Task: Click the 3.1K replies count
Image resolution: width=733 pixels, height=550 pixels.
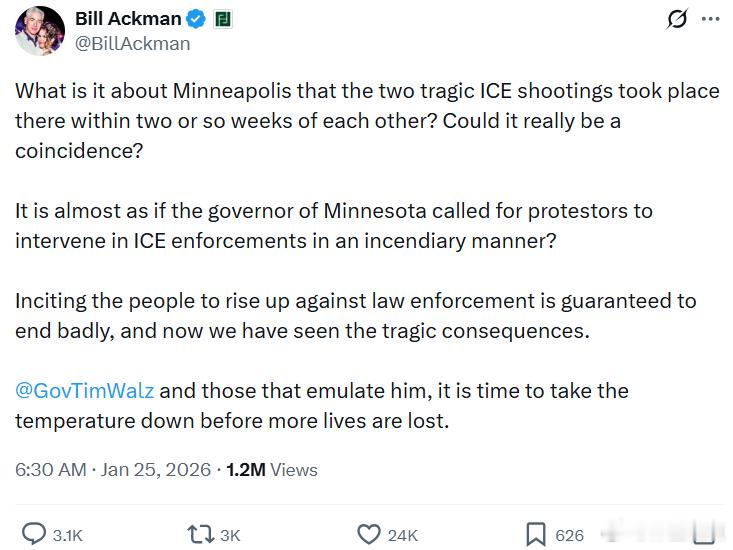Action: 67,535
